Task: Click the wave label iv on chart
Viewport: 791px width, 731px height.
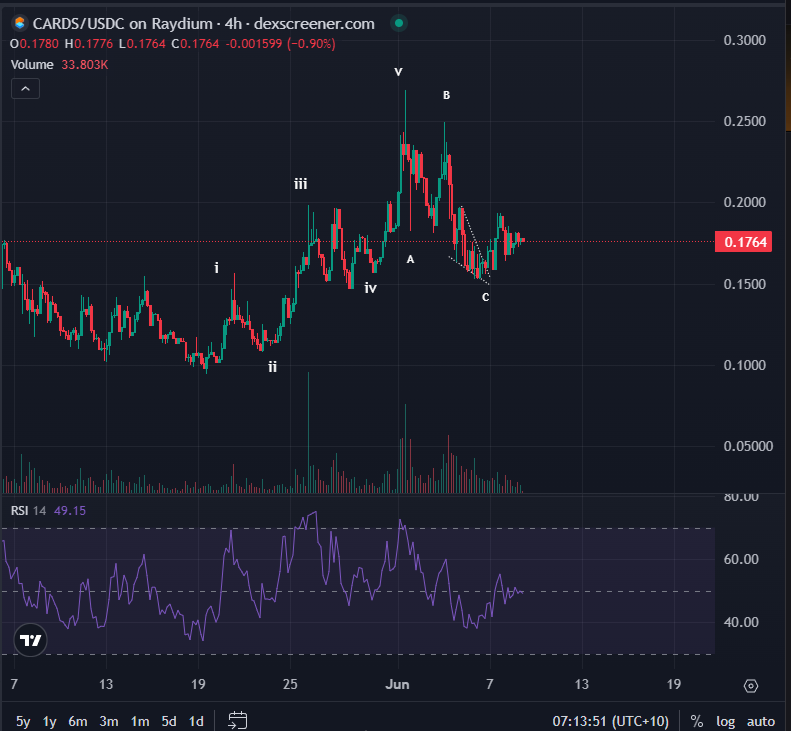Action: [x=371, y=288]
